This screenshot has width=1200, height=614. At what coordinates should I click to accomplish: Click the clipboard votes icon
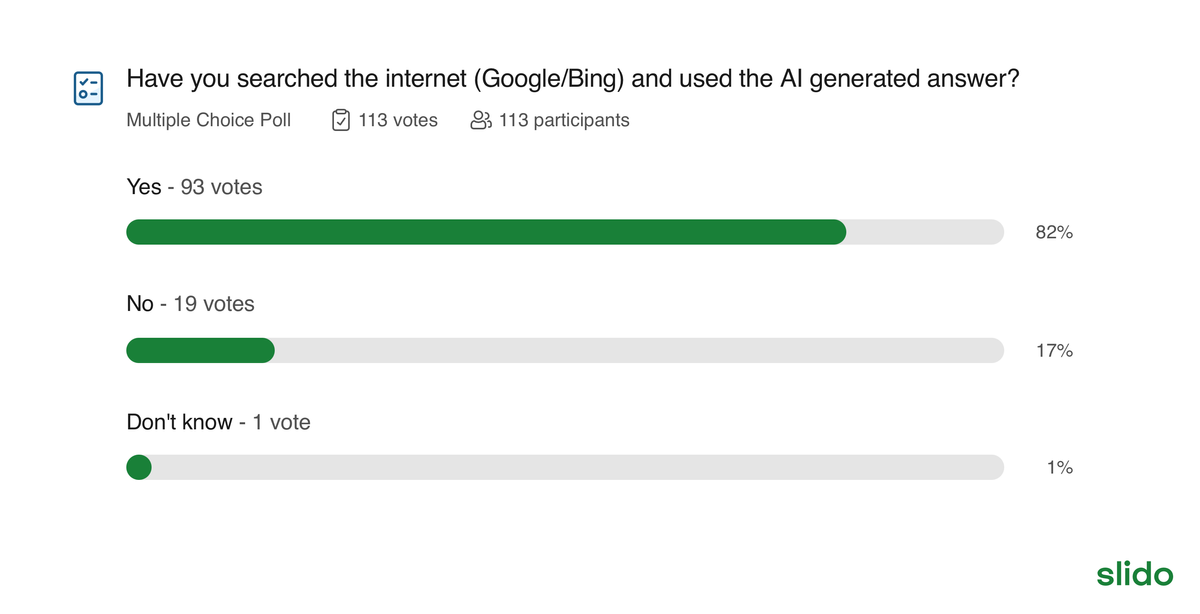pos(340,120)
